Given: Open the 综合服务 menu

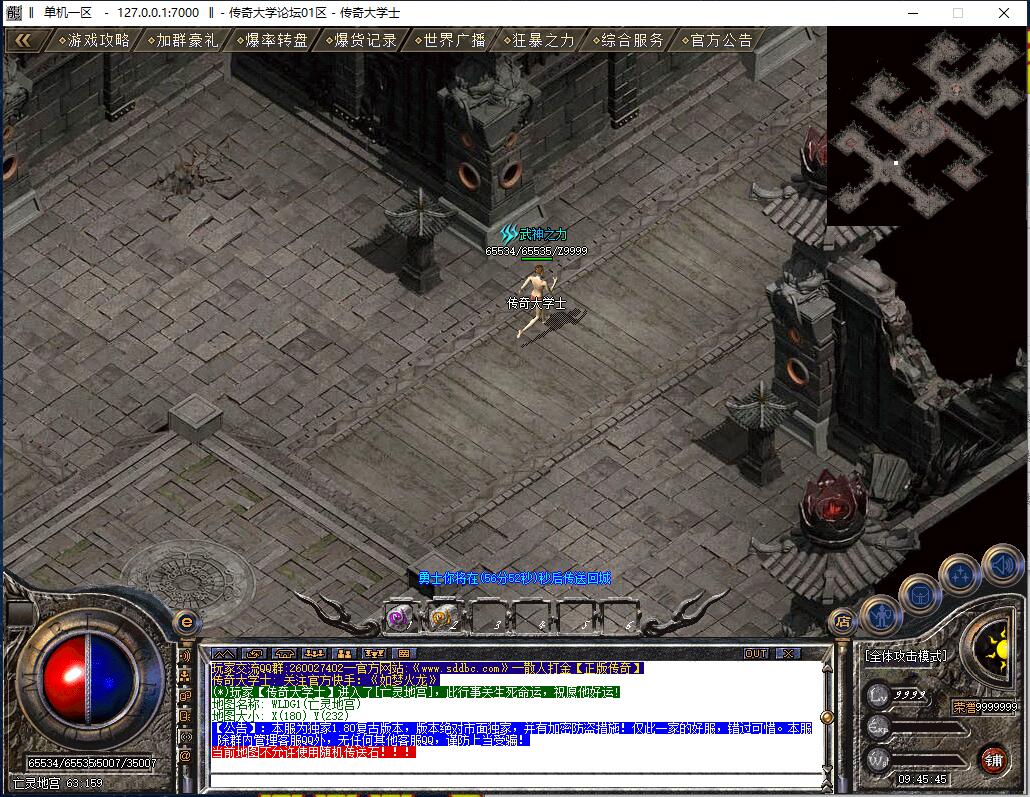Looking at the screenshot, I should pos(627,41).
